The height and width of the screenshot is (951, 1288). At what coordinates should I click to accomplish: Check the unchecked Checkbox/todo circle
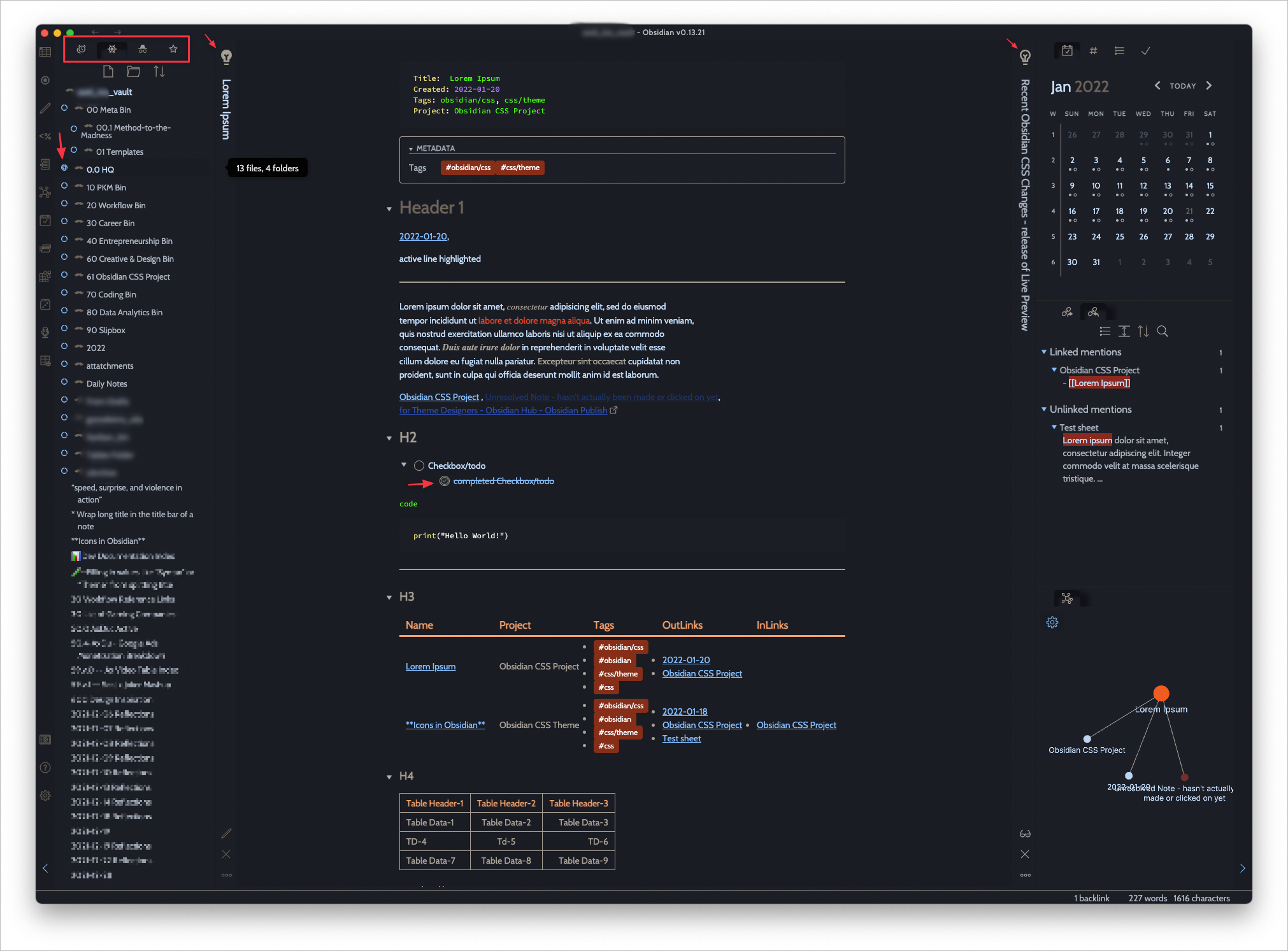coord(419,466)
